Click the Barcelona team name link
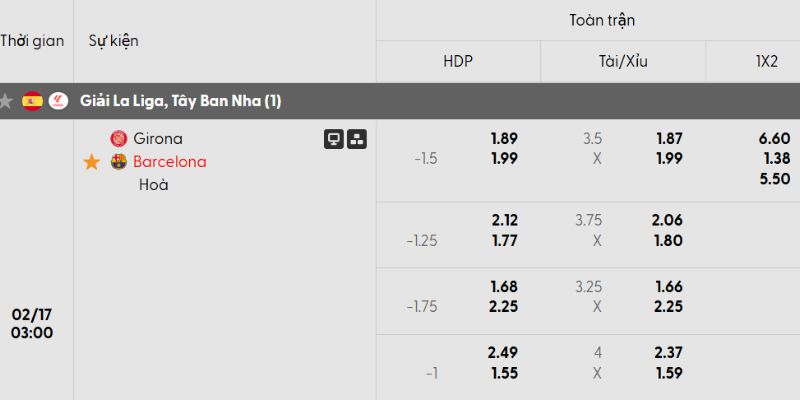This screenshot has width=800, height=400. [170, 162]
